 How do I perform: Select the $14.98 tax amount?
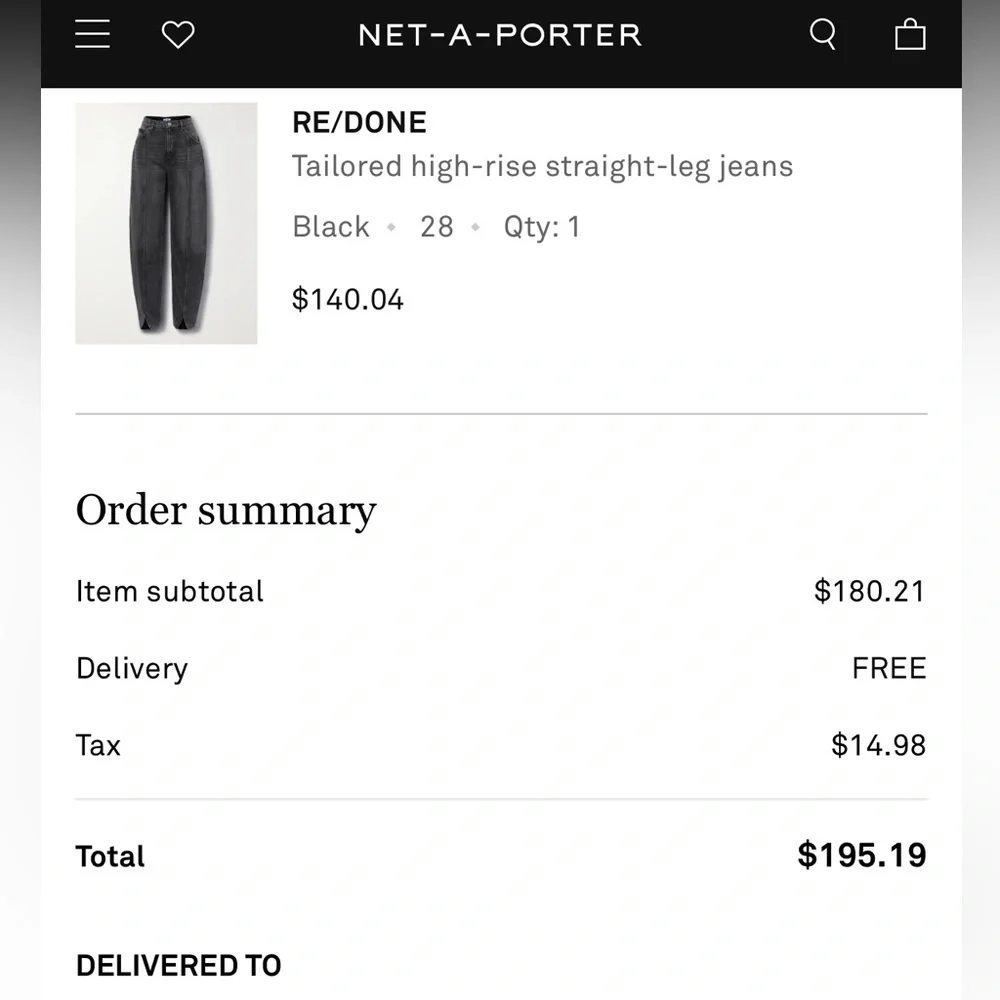coord(878,745)
